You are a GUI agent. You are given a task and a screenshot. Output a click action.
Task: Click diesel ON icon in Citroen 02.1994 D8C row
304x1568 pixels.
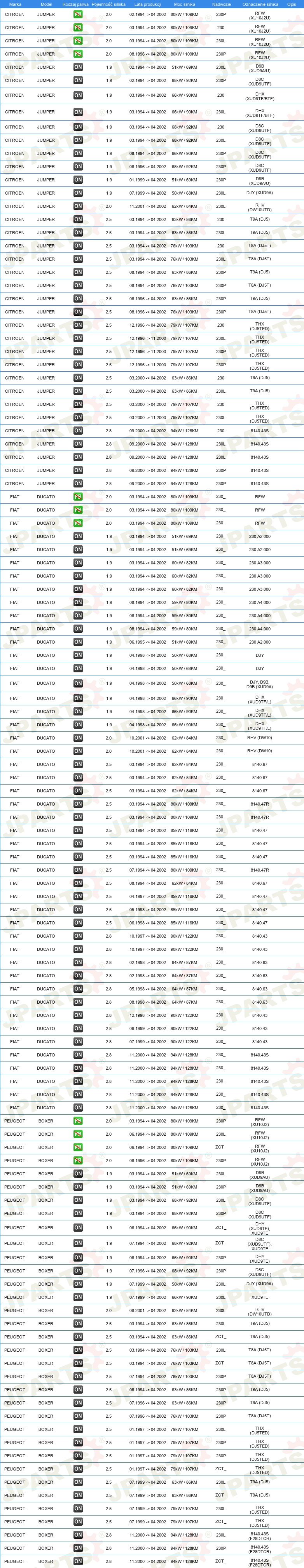[78, 80]
